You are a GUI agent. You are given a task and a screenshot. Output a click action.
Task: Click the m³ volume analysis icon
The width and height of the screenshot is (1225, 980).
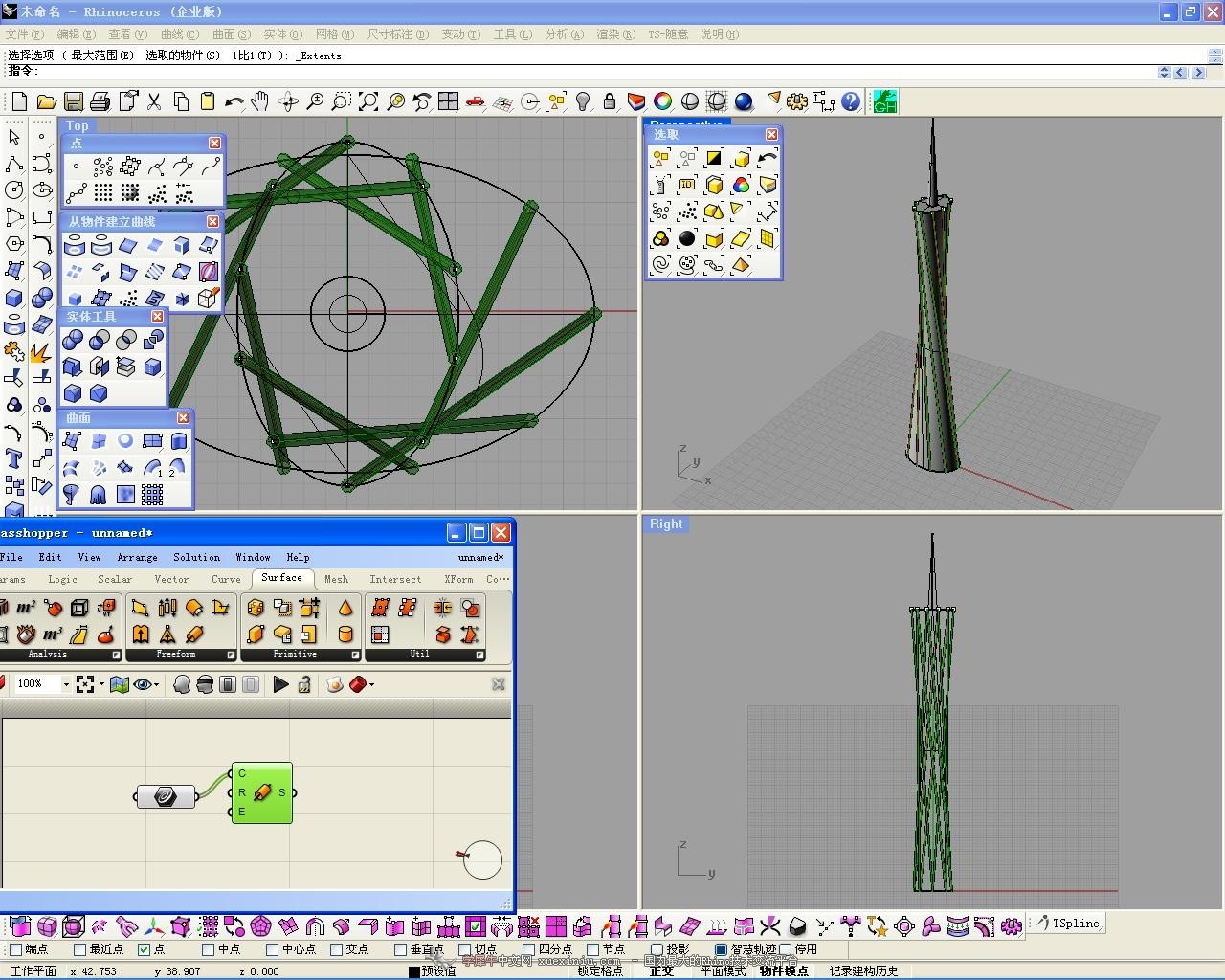[53, 634]
